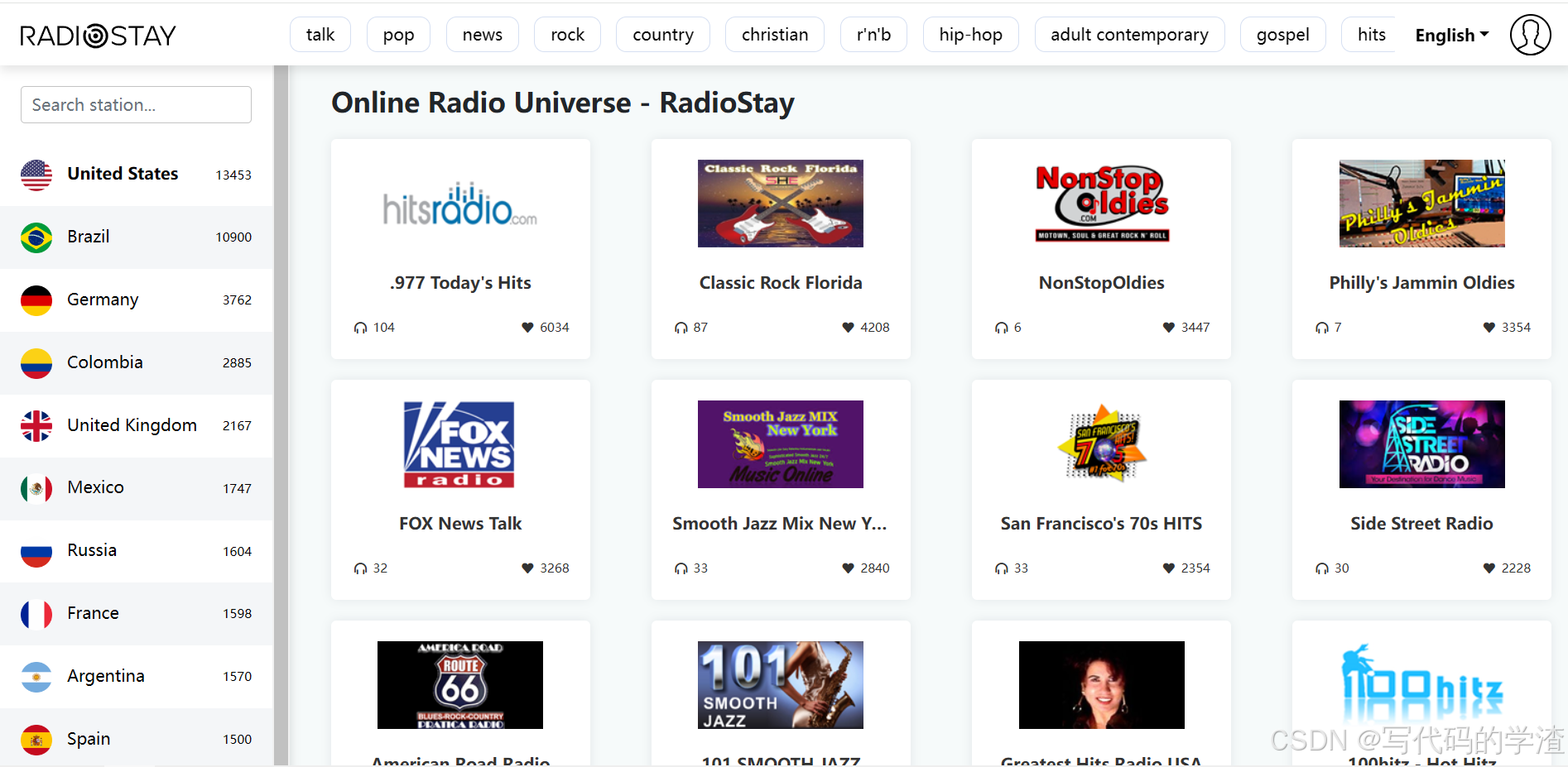Select the Spain flag icon

coord(36,740)
